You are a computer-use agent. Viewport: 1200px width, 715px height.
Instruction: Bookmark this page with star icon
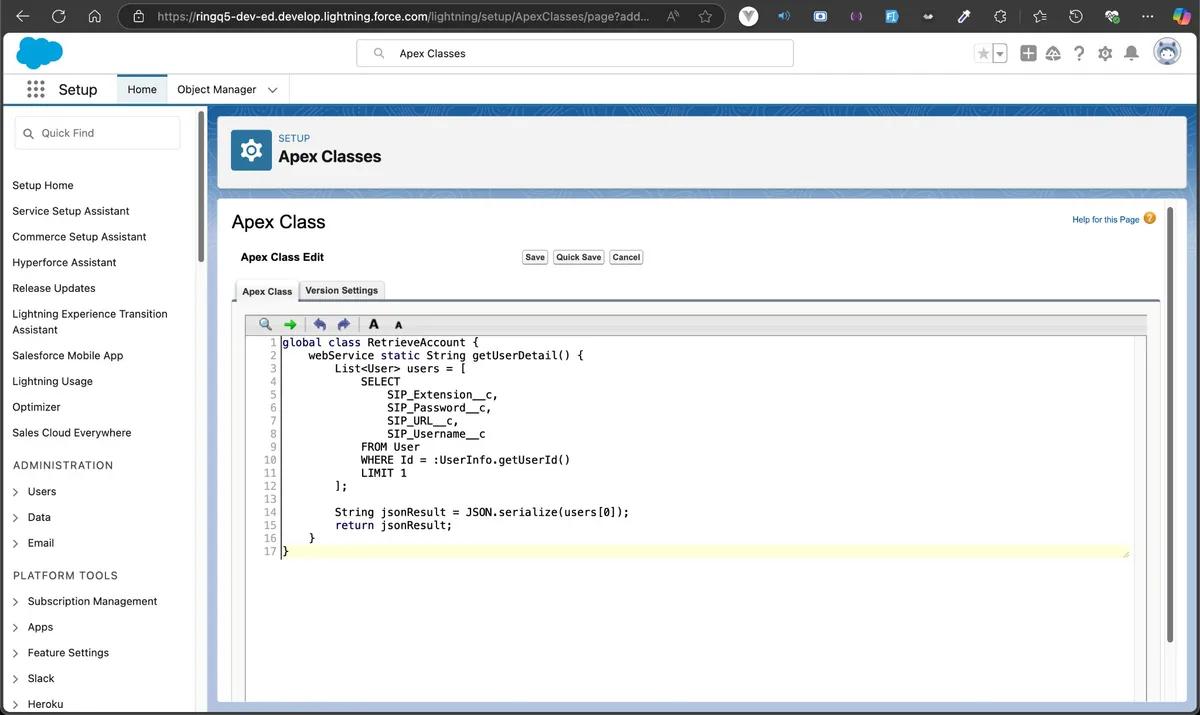[x=705, y=16]
